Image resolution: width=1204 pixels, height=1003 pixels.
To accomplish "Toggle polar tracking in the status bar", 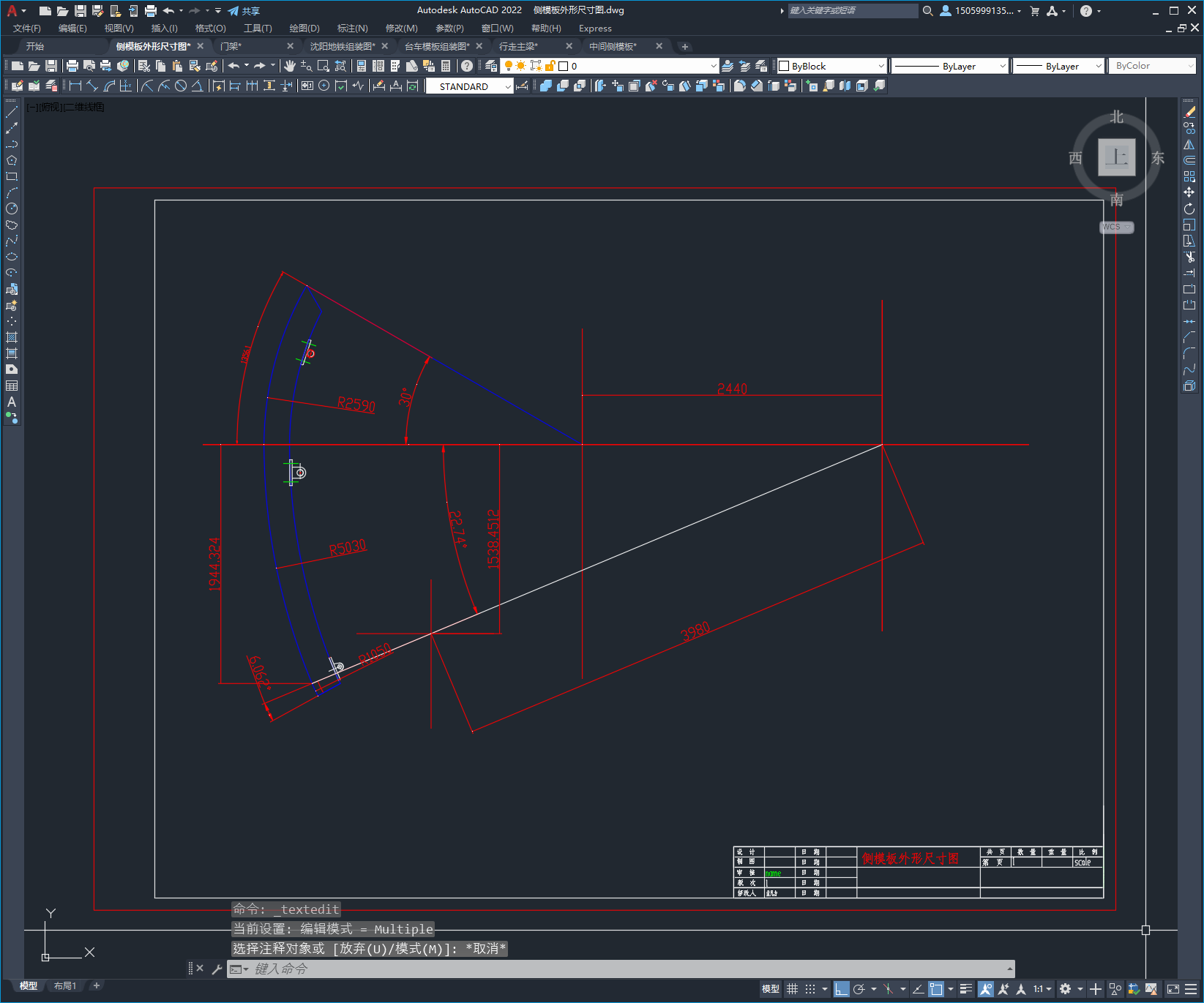I will coord(859,989).
